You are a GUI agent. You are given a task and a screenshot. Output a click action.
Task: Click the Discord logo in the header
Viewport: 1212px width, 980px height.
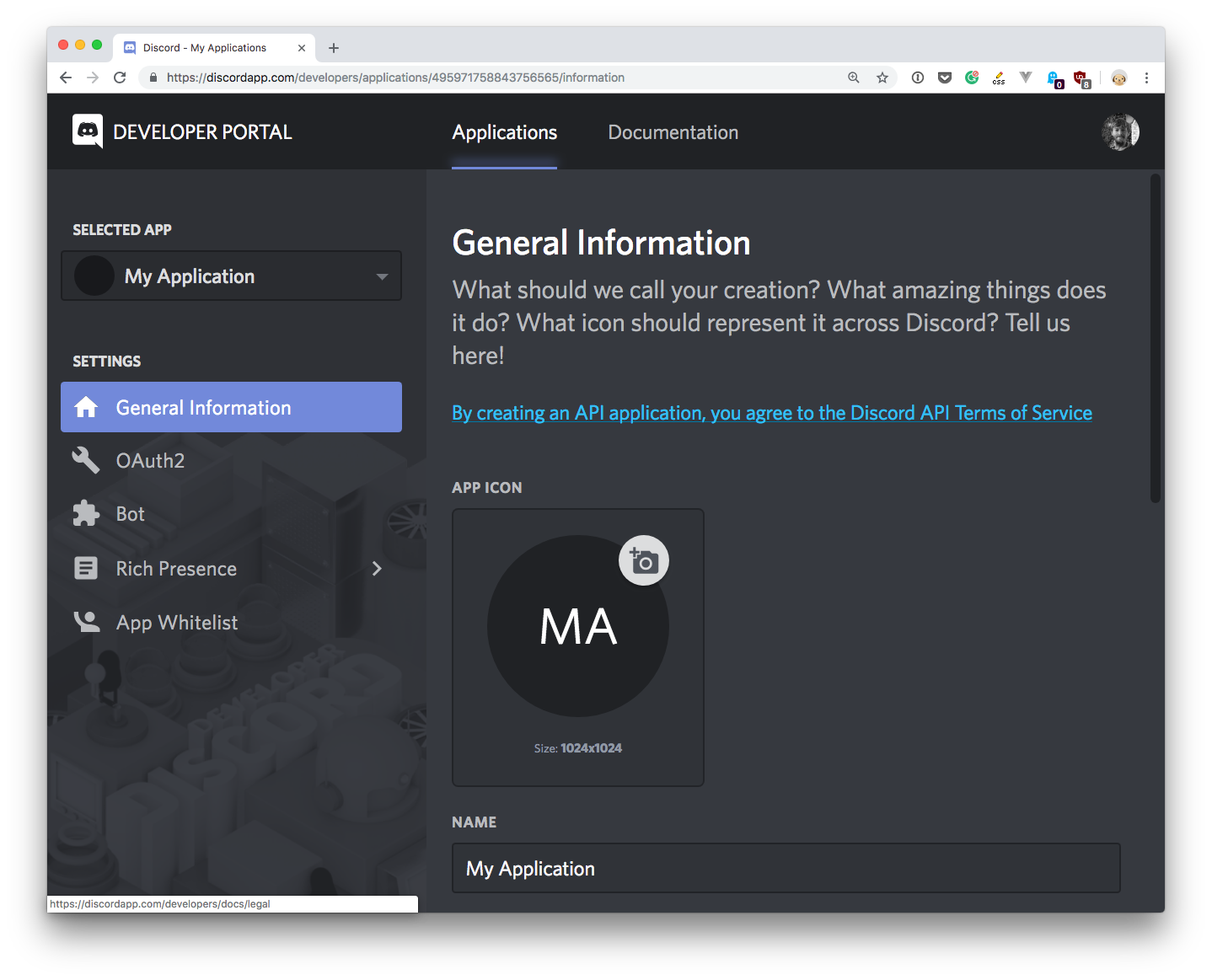click(x=88, y=131)
